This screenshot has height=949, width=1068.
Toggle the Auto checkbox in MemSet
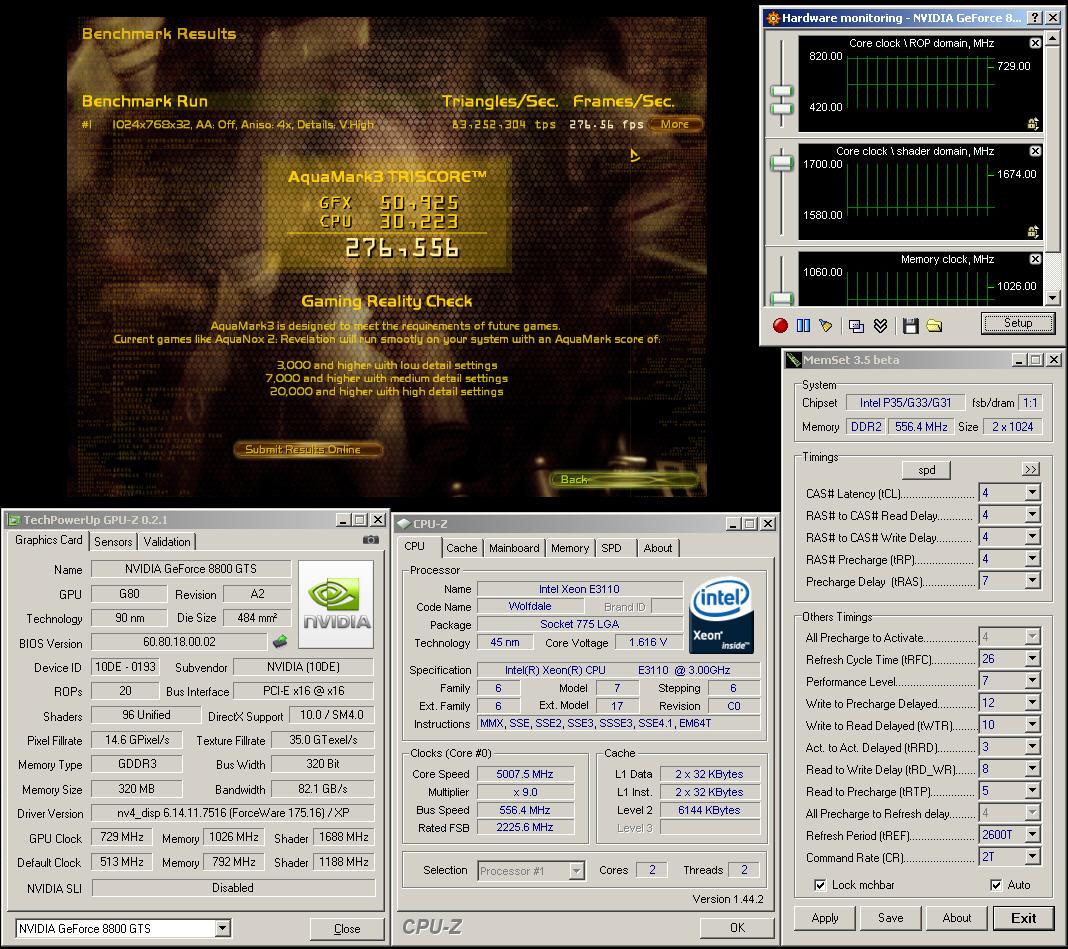click(996, 885)
